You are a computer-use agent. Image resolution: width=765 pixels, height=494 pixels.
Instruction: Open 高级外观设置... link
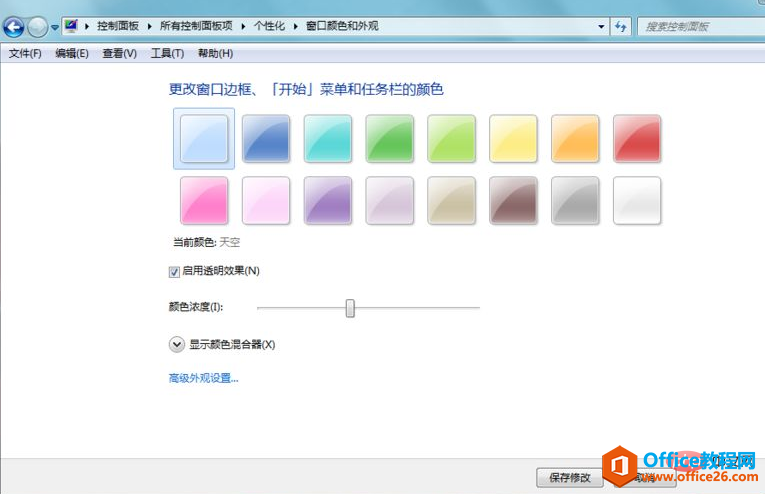[203, 378]
